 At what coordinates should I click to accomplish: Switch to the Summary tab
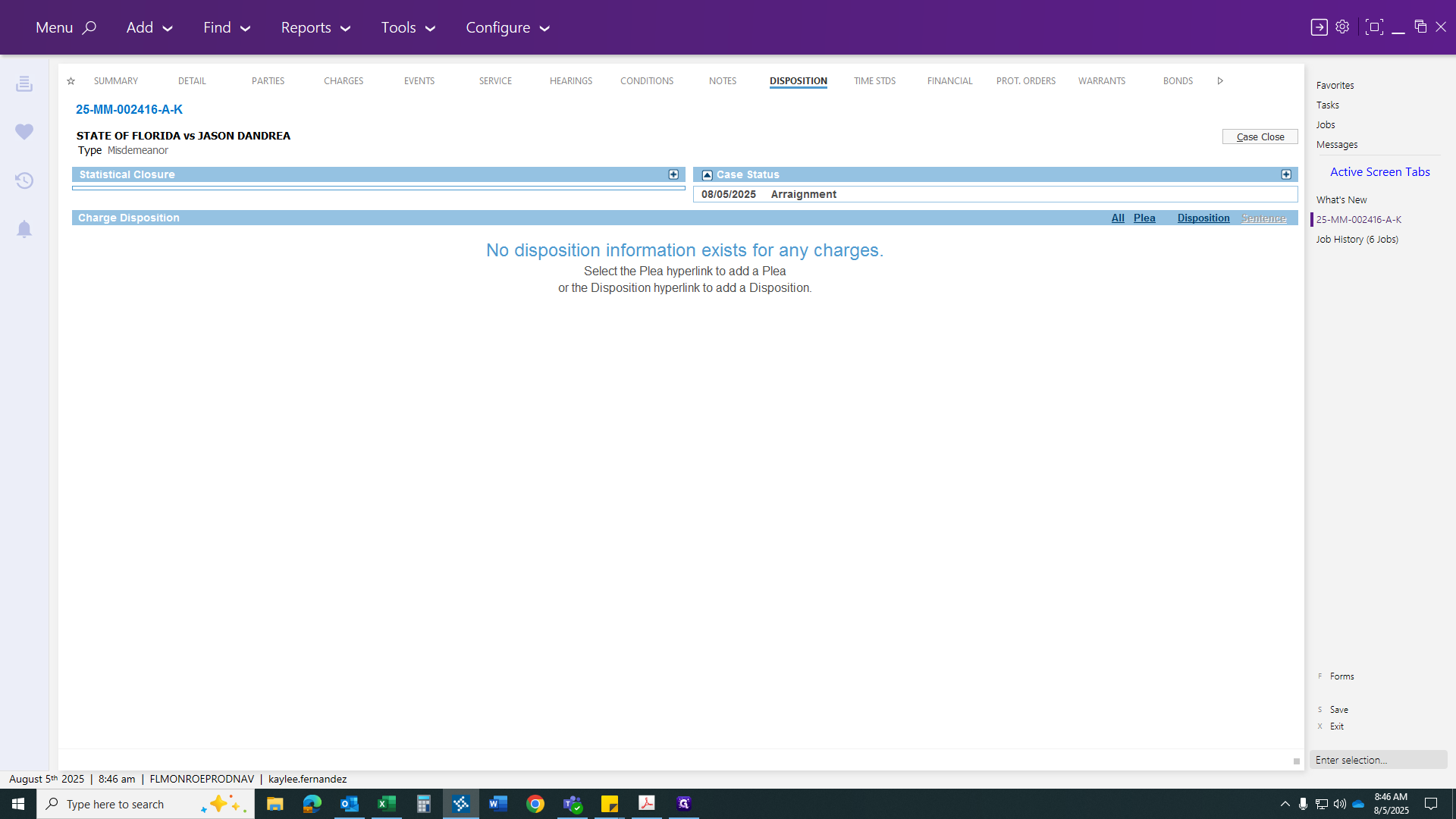click(116, 81)
